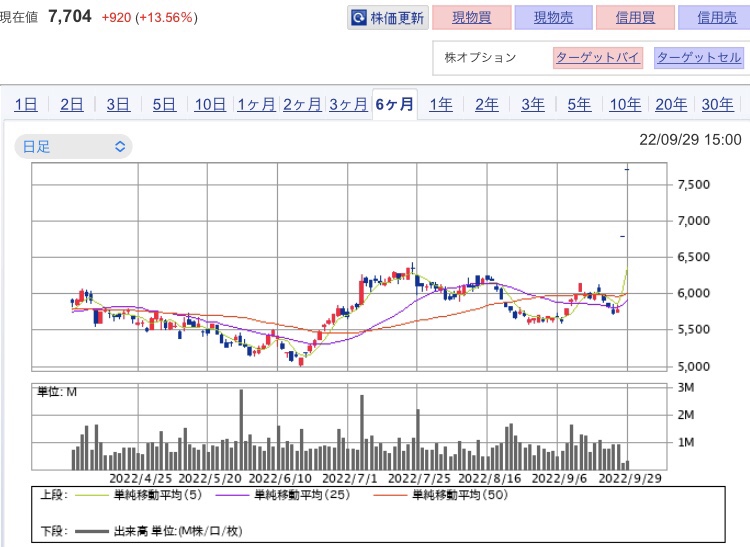
Task: Click the 株価更新 refresh icon
Action: point(359,18)
